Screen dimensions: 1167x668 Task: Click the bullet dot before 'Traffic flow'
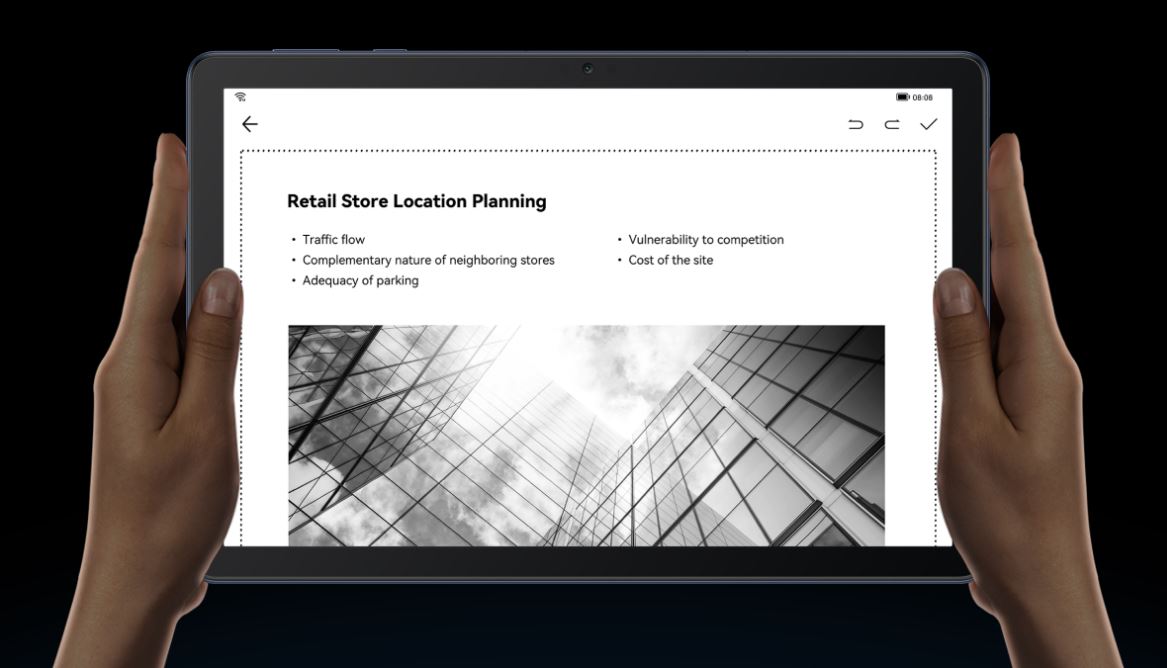click(294, 240)
